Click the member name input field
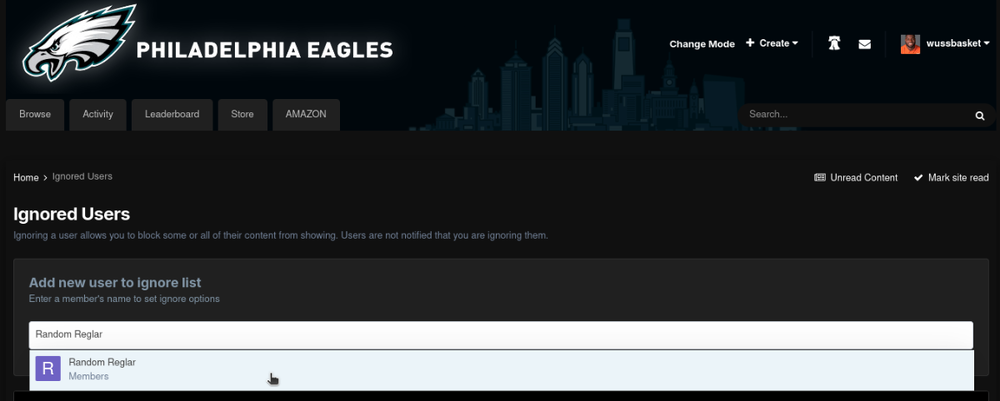The height and width of the screenshot is (401, 1000). tap(500, 335)
